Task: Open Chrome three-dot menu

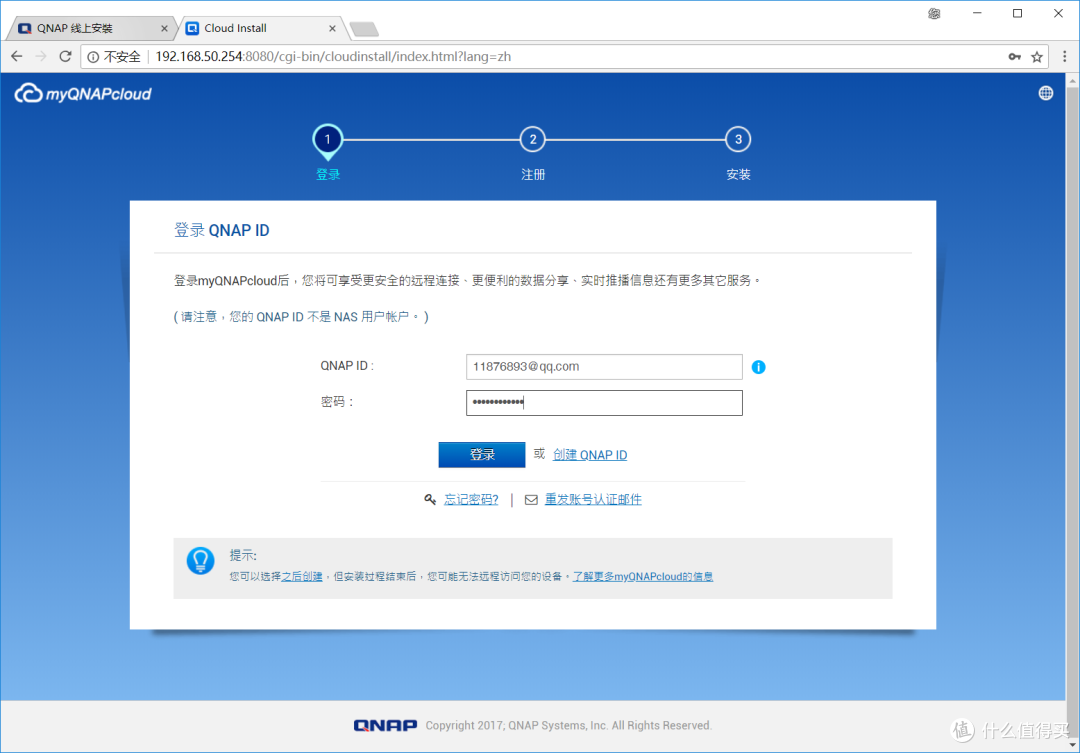Action: point(1064,56)
